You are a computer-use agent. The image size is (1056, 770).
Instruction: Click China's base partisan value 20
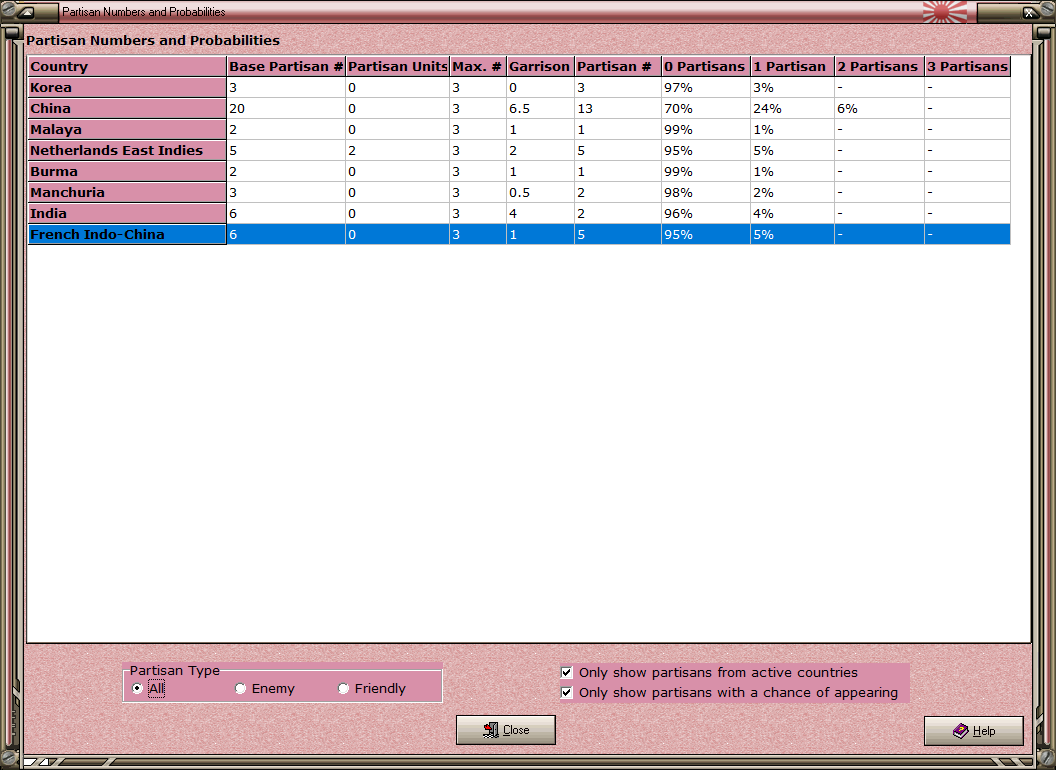click(x=286, y=108)
